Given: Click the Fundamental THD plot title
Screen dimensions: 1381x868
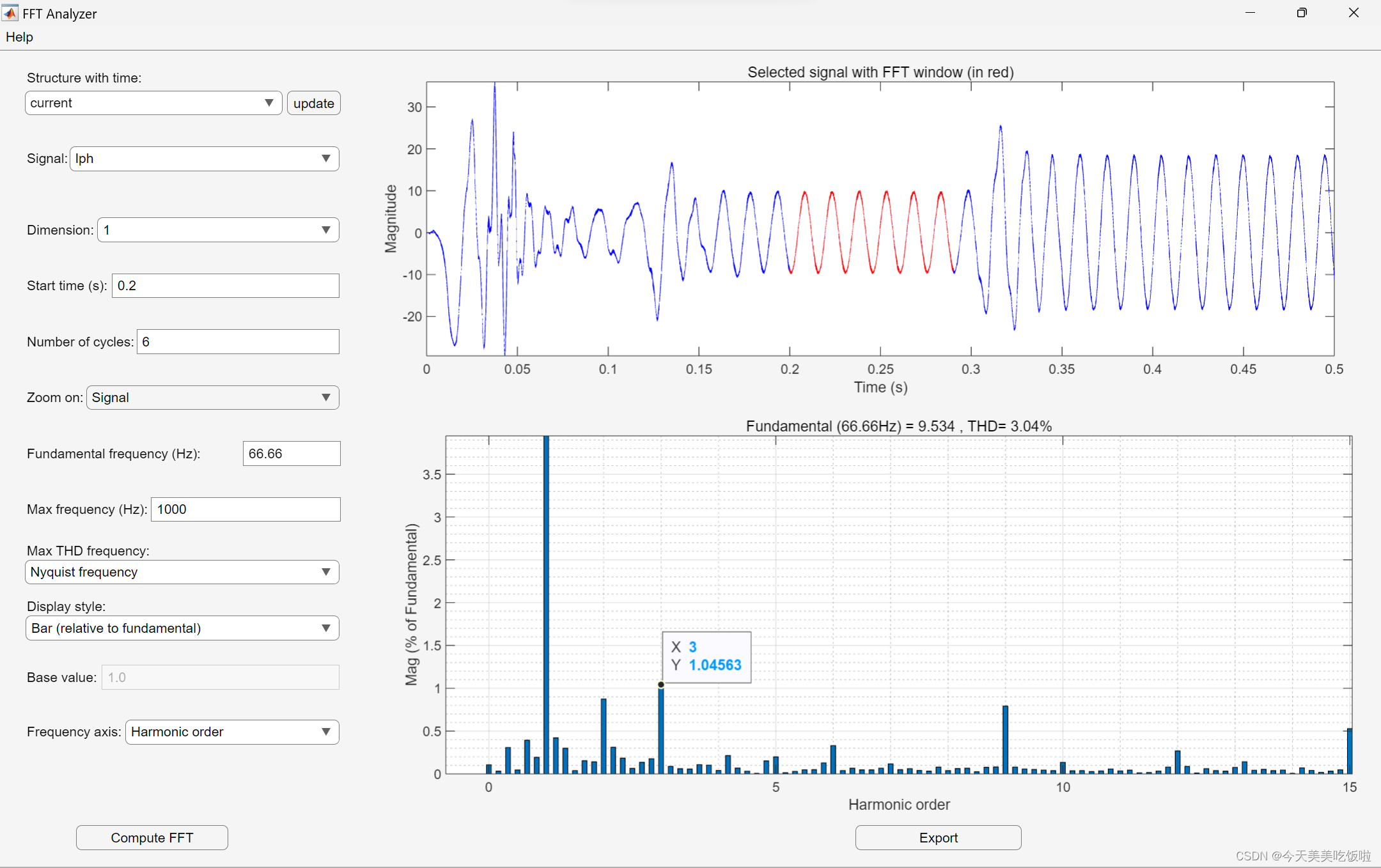Looking at the screenshot, I should [x=899, y=426].
